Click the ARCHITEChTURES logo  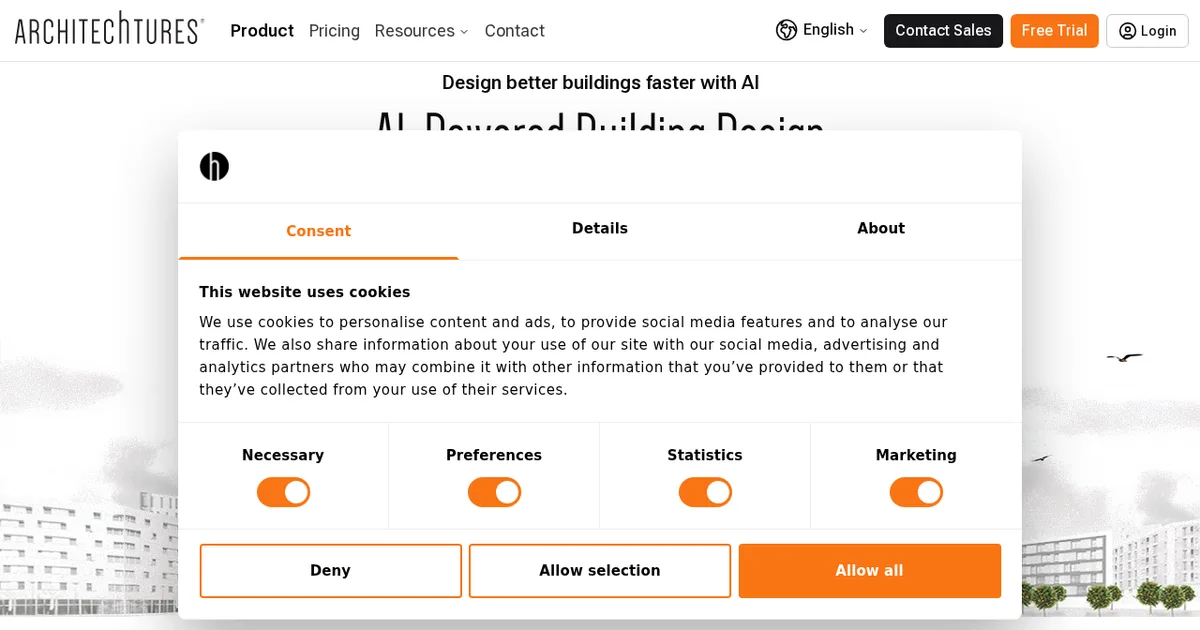coord(109,29)
